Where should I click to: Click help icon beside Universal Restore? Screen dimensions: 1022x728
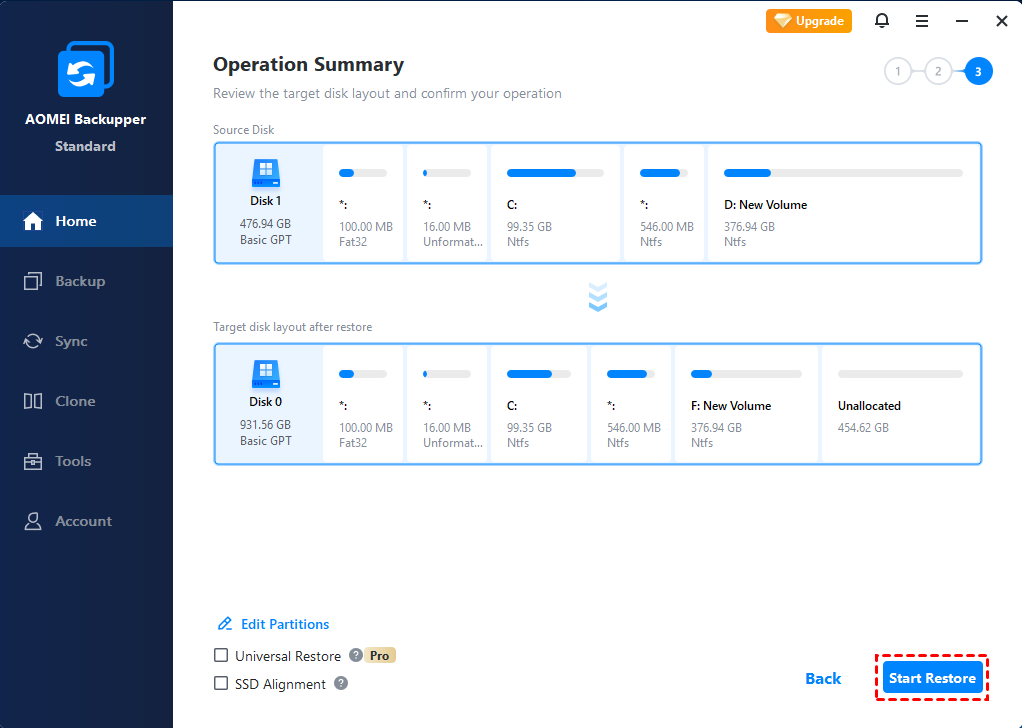[355, 656]
